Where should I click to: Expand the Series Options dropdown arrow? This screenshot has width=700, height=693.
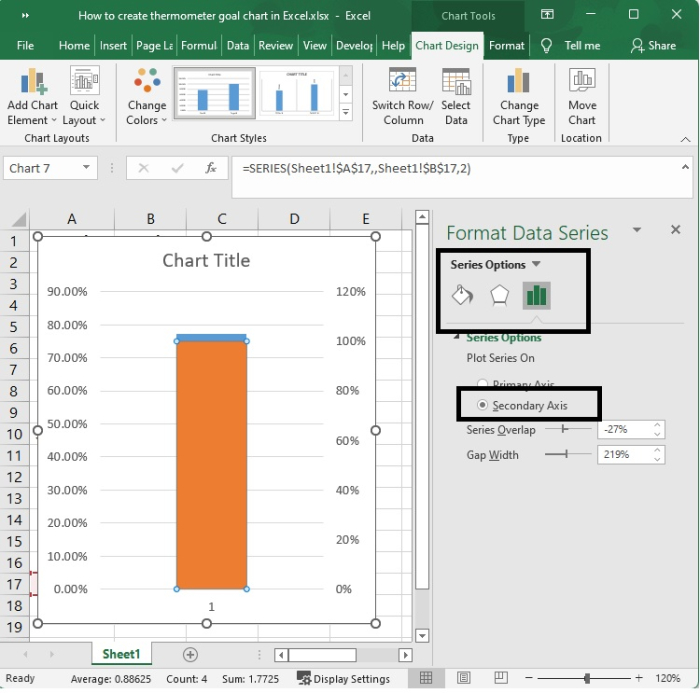(537, 265)
